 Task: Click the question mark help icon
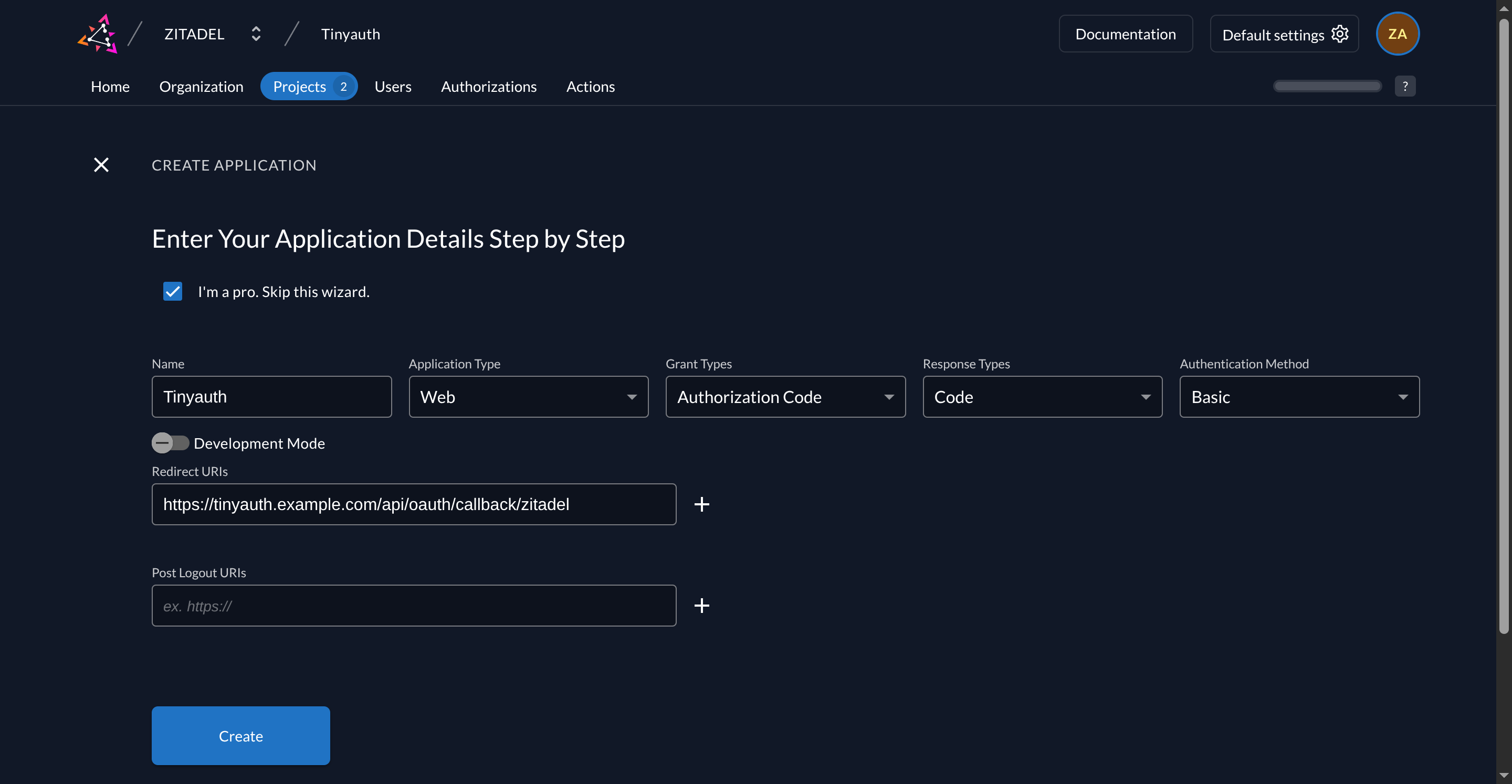(1404, 86)
